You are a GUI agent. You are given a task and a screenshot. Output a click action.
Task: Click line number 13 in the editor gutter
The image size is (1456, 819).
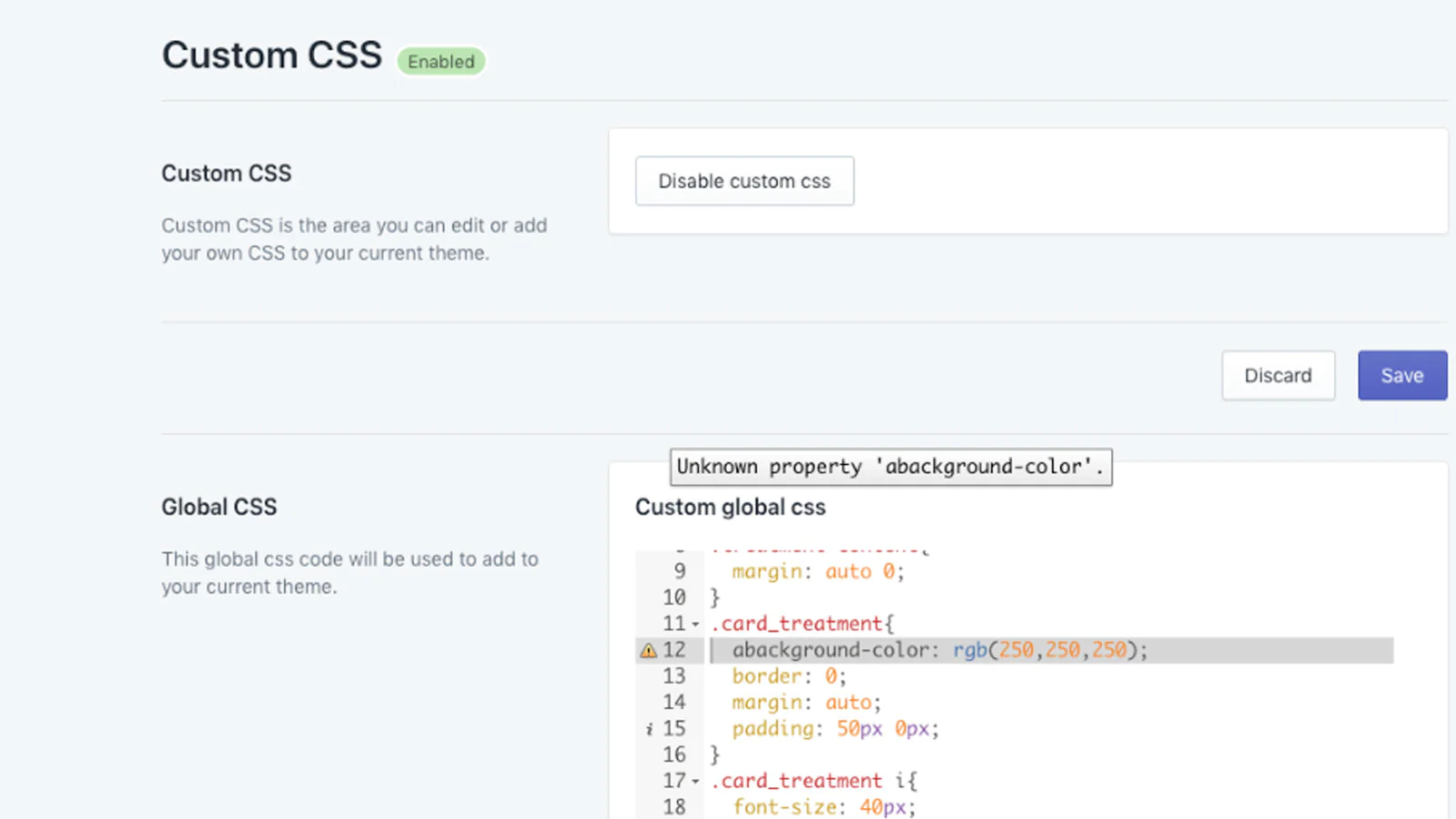[673, 676]
